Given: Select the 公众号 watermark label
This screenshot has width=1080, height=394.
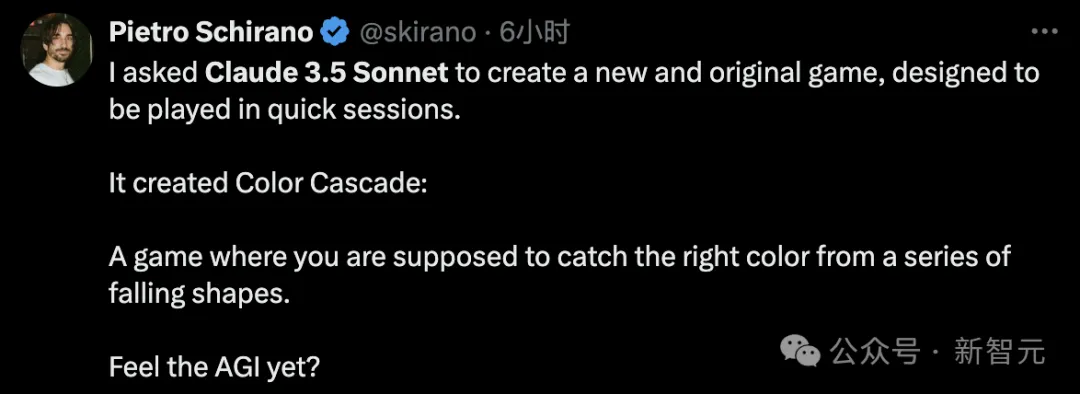Looking at the screenshot, I should (x=874, y=351).
